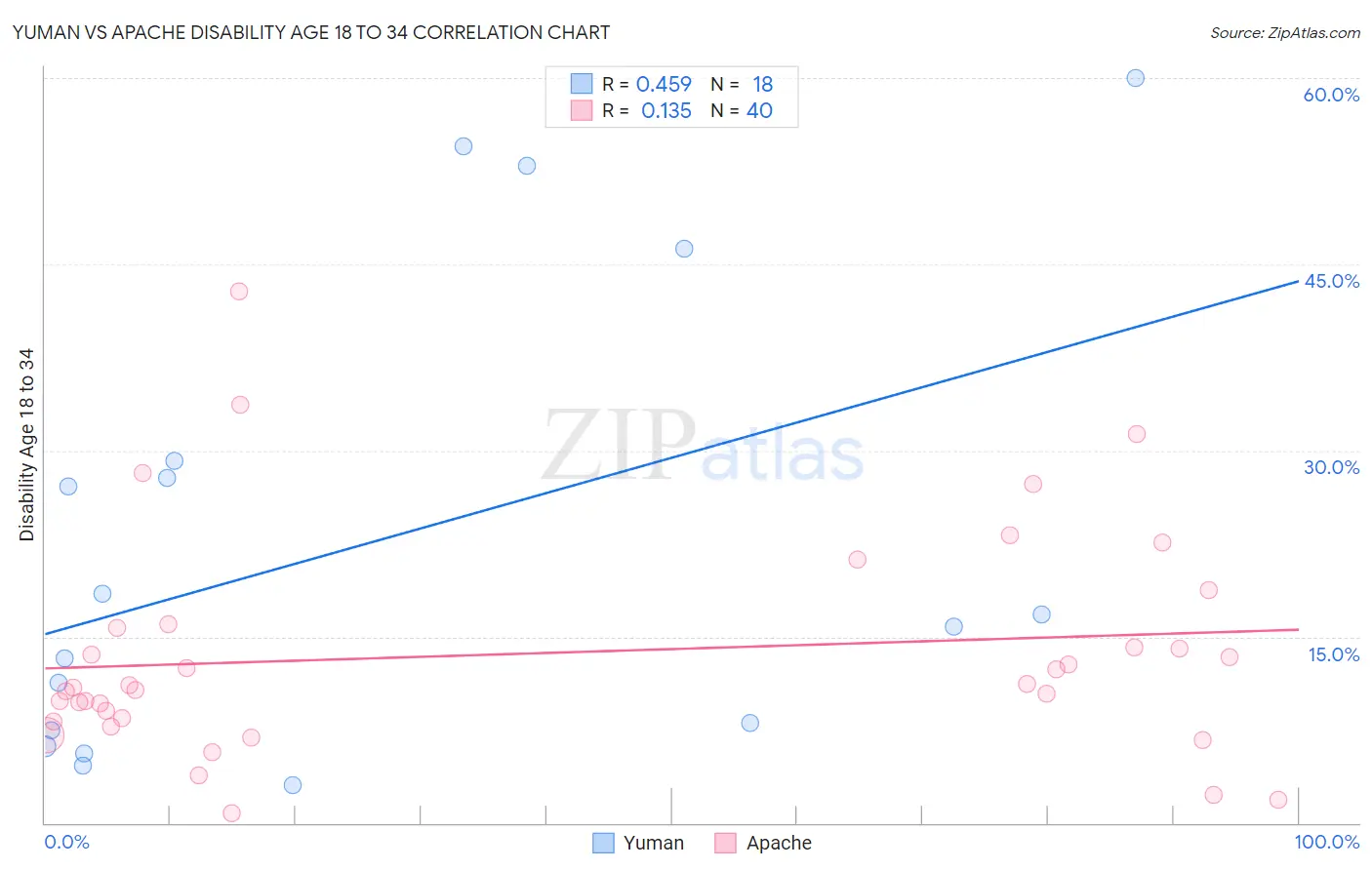Select the Apache legend label
The image size is (1372, 870).
point(779,843)
